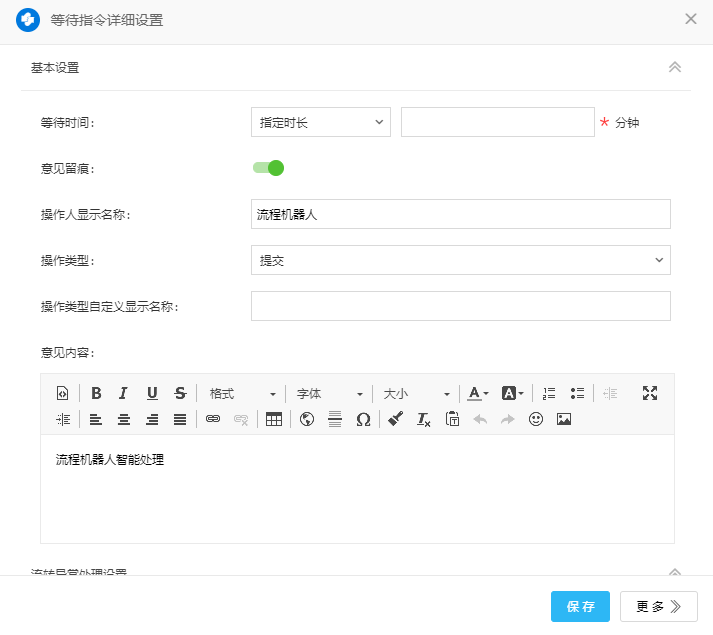Viewport: 713px width, 635px height.
Task: Toggle the 意见留痕 switch
Action: [x=269, y=168]
